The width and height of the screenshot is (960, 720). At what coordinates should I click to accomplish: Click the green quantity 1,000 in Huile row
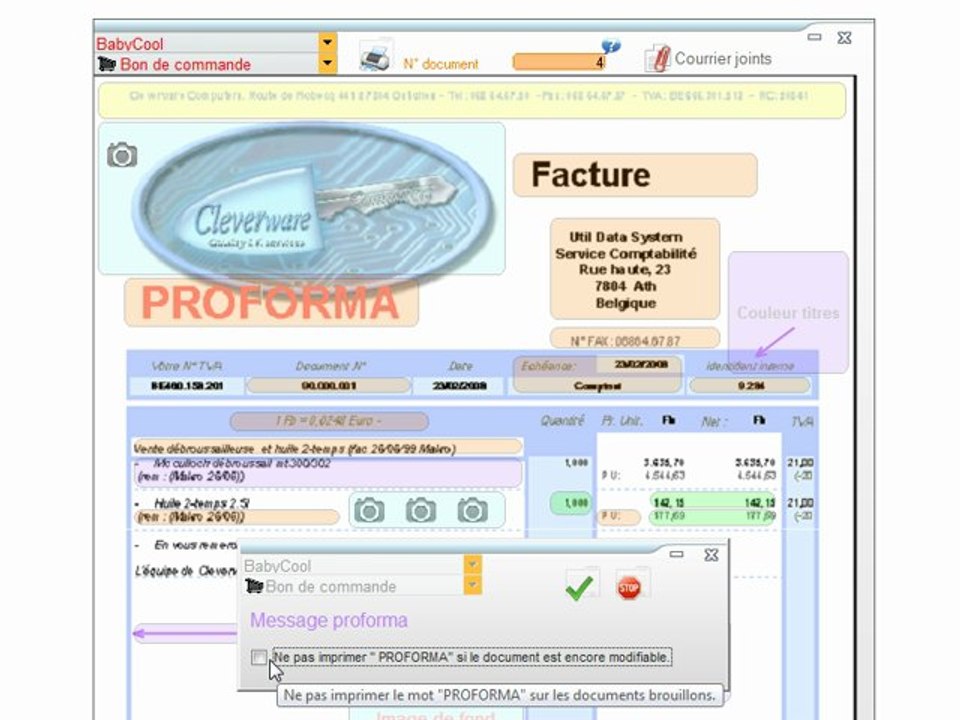click(x=571, y=503)
